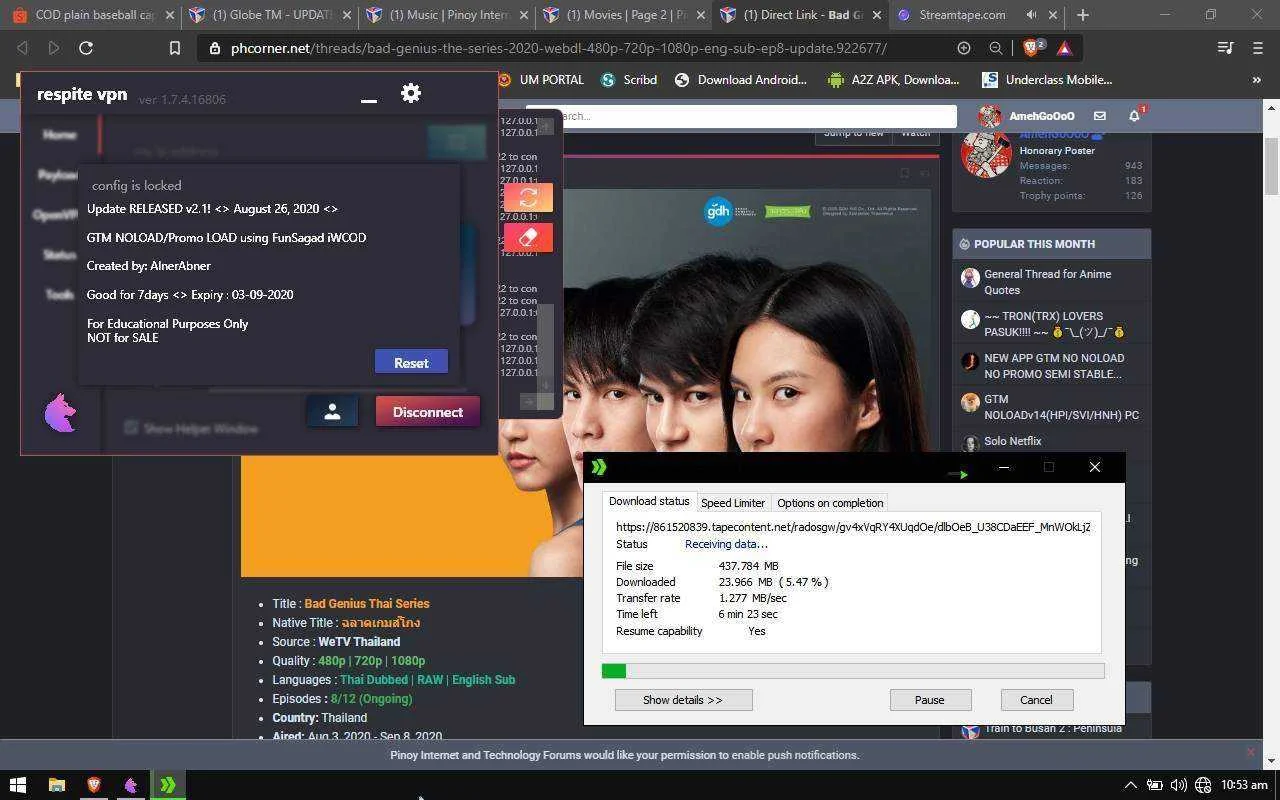Open AmehGoOoO account menu
The width and height of the screenshot is (1280, 800).
click(x=1028, y=116)
